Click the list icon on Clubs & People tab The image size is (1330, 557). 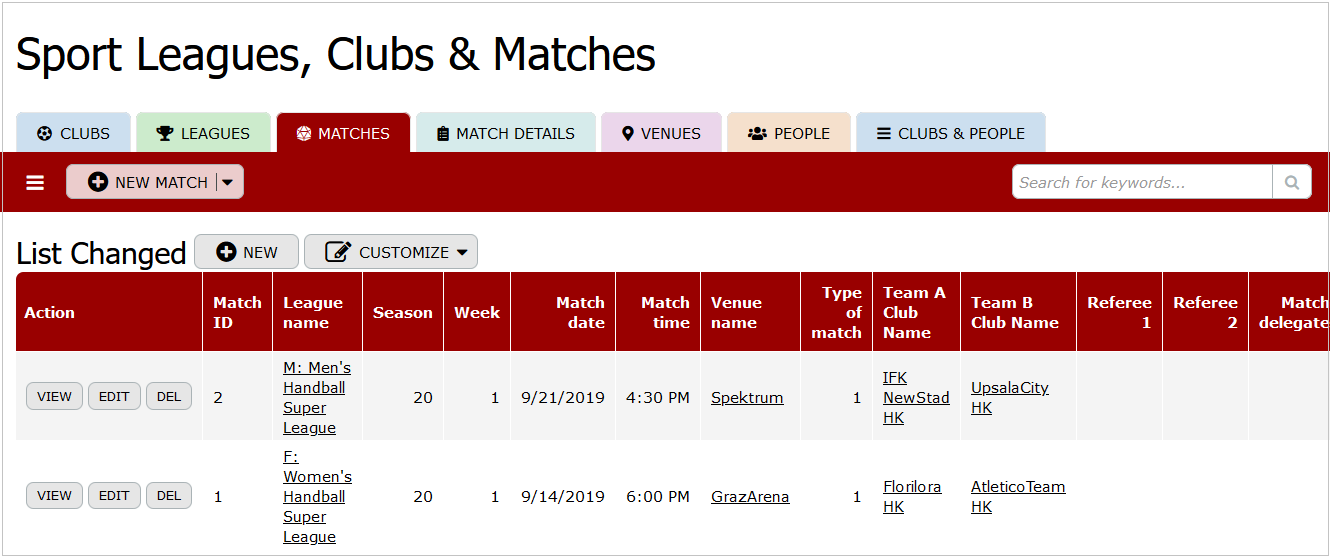pyautogui.click(x=884, y=133)
